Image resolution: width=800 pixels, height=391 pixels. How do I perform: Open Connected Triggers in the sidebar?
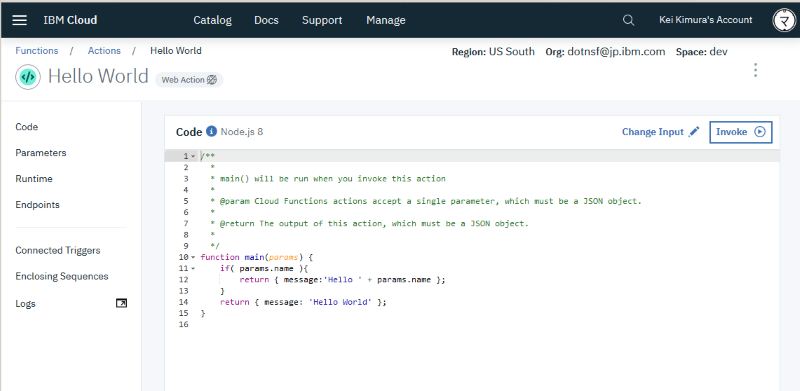pyautogui.click(x=58, y=250)
